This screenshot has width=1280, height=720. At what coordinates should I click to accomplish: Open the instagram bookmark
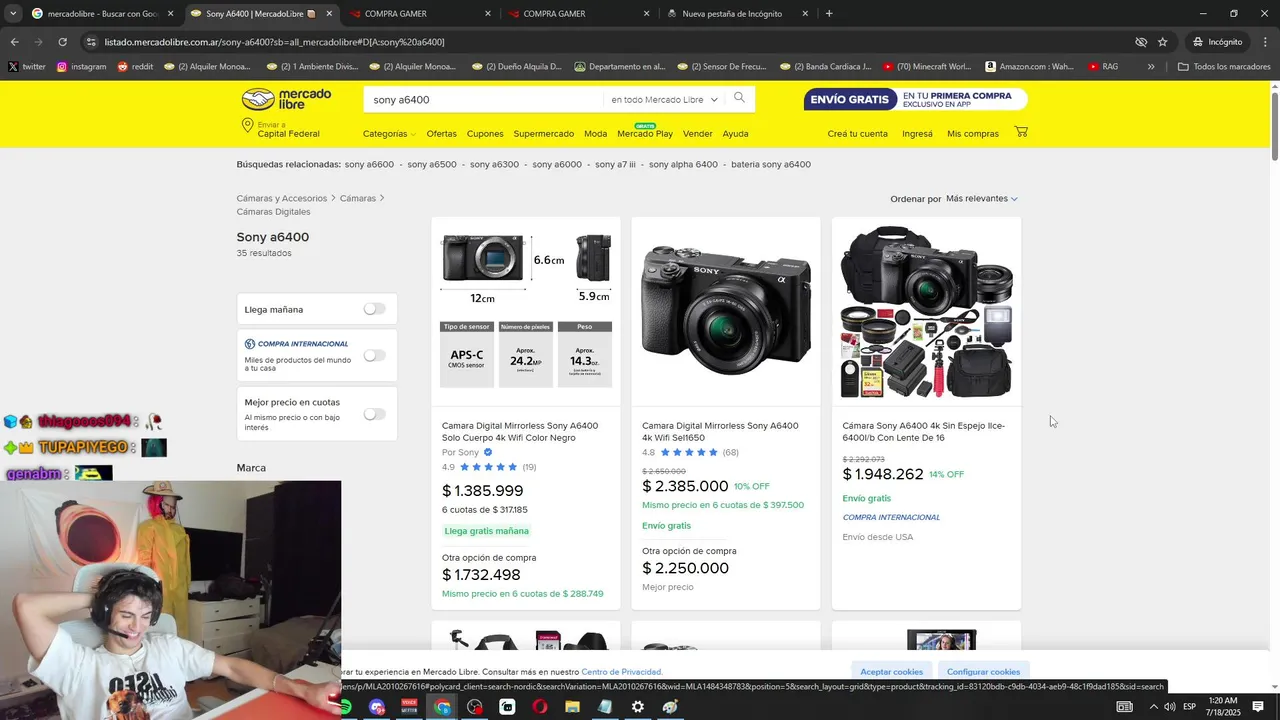pyautogui.click(x=82, y=67)
